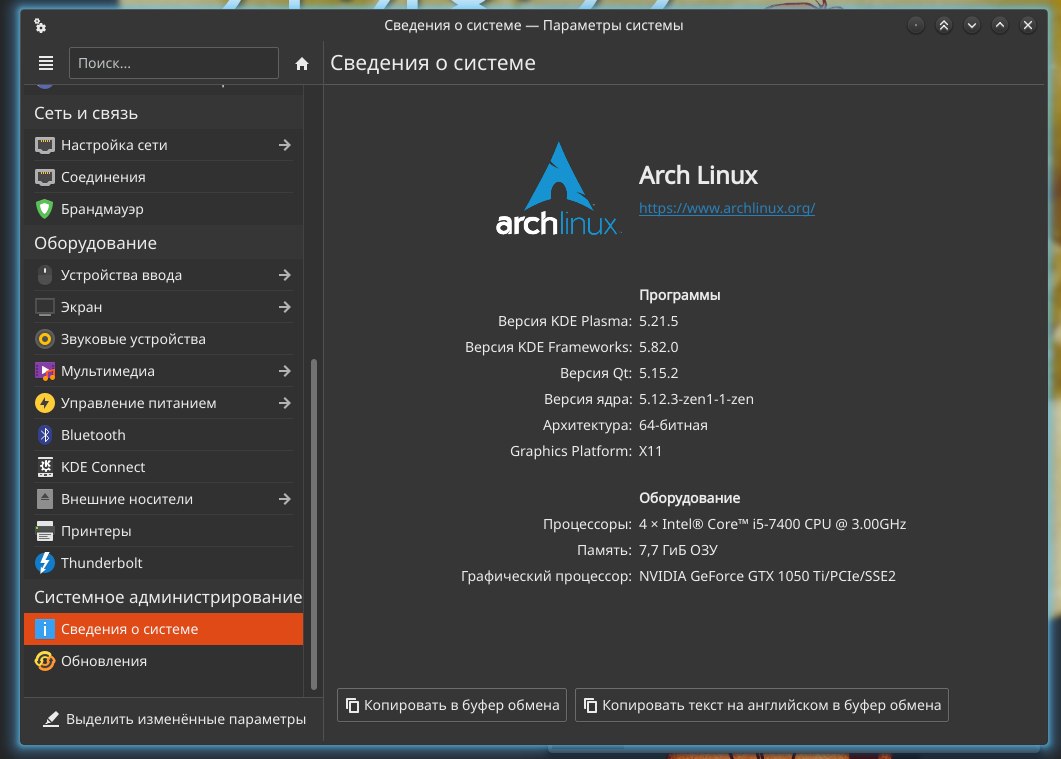Select Принтеры entry
Image resolution: width=1061 pixels, height=759 pixels.
coord(163,531)
